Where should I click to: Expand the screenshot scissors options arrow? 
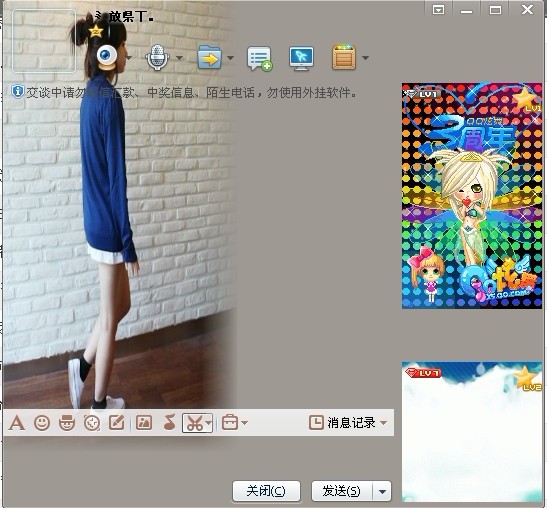(208, 423)
